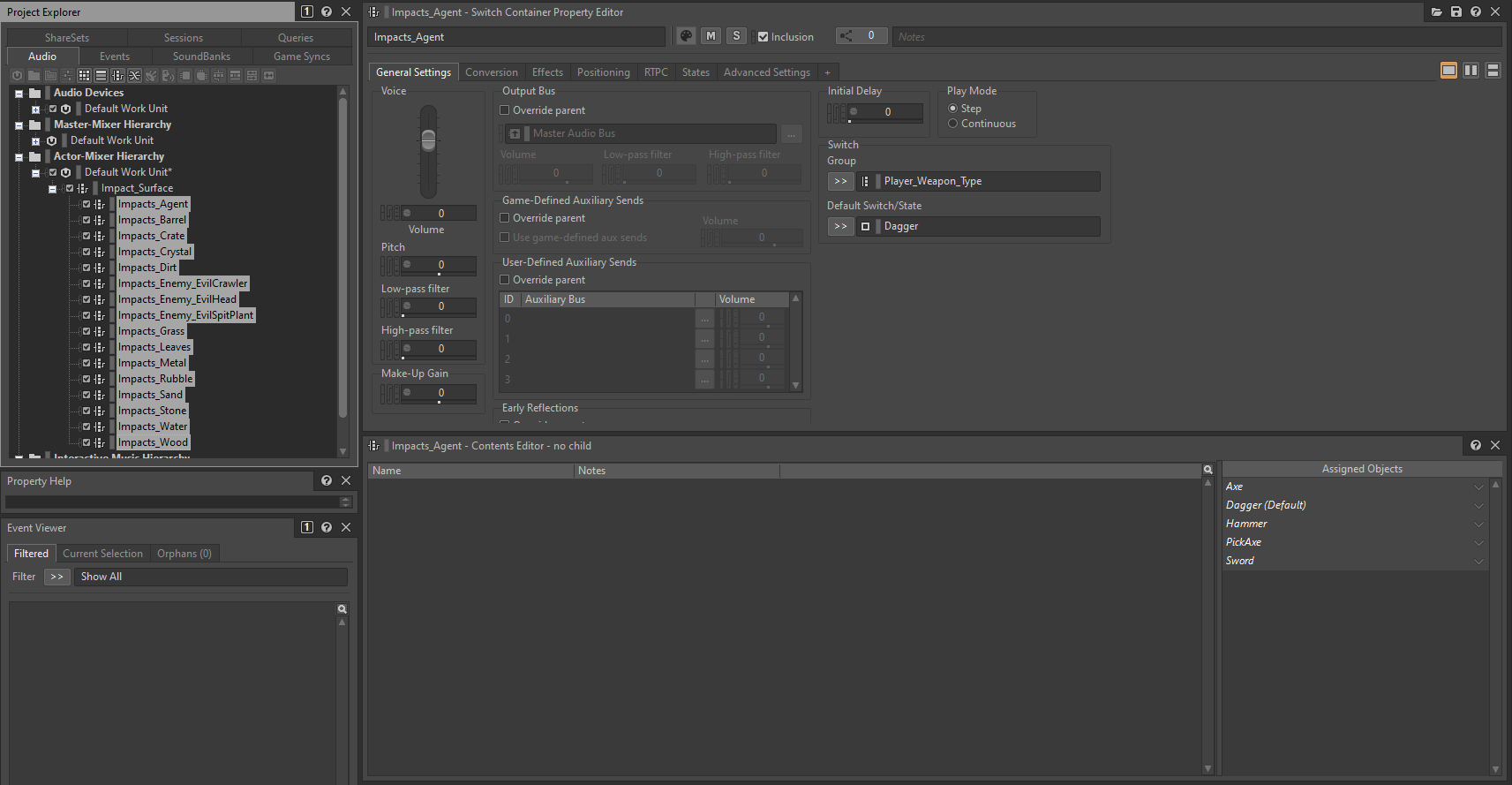The image size is (1512, 785).
Task: Expand the Axe assigned object chevron
Action: (x=1478, y=487)
